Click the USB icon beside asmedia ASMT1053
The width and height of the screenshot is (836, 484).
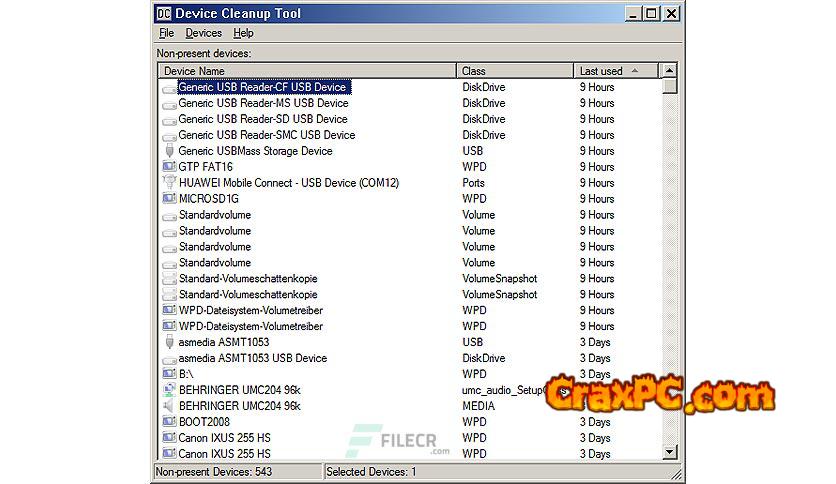(170, 342)
